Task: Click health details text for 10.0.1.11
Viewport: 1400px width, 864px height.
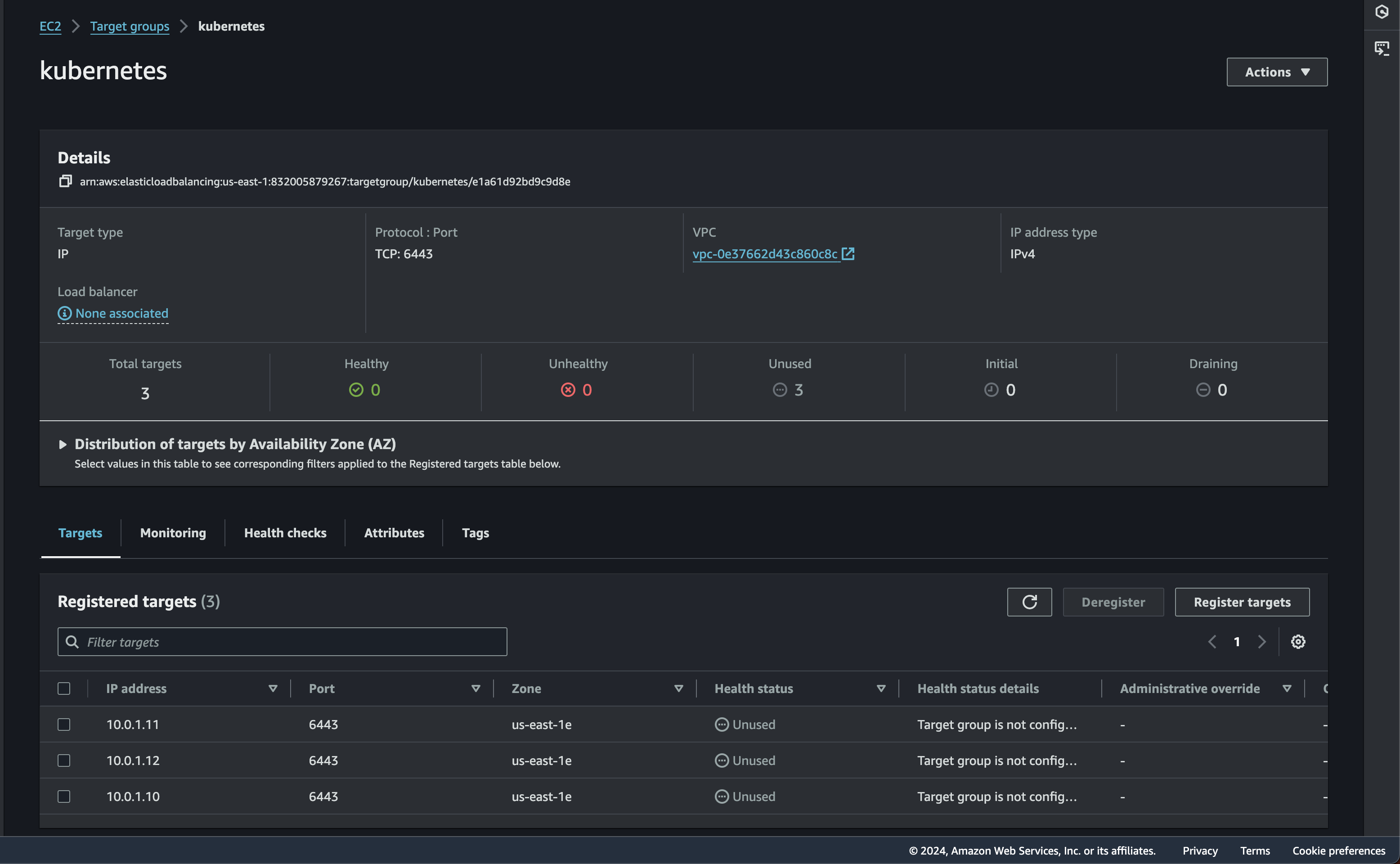Action: (997, 724)
